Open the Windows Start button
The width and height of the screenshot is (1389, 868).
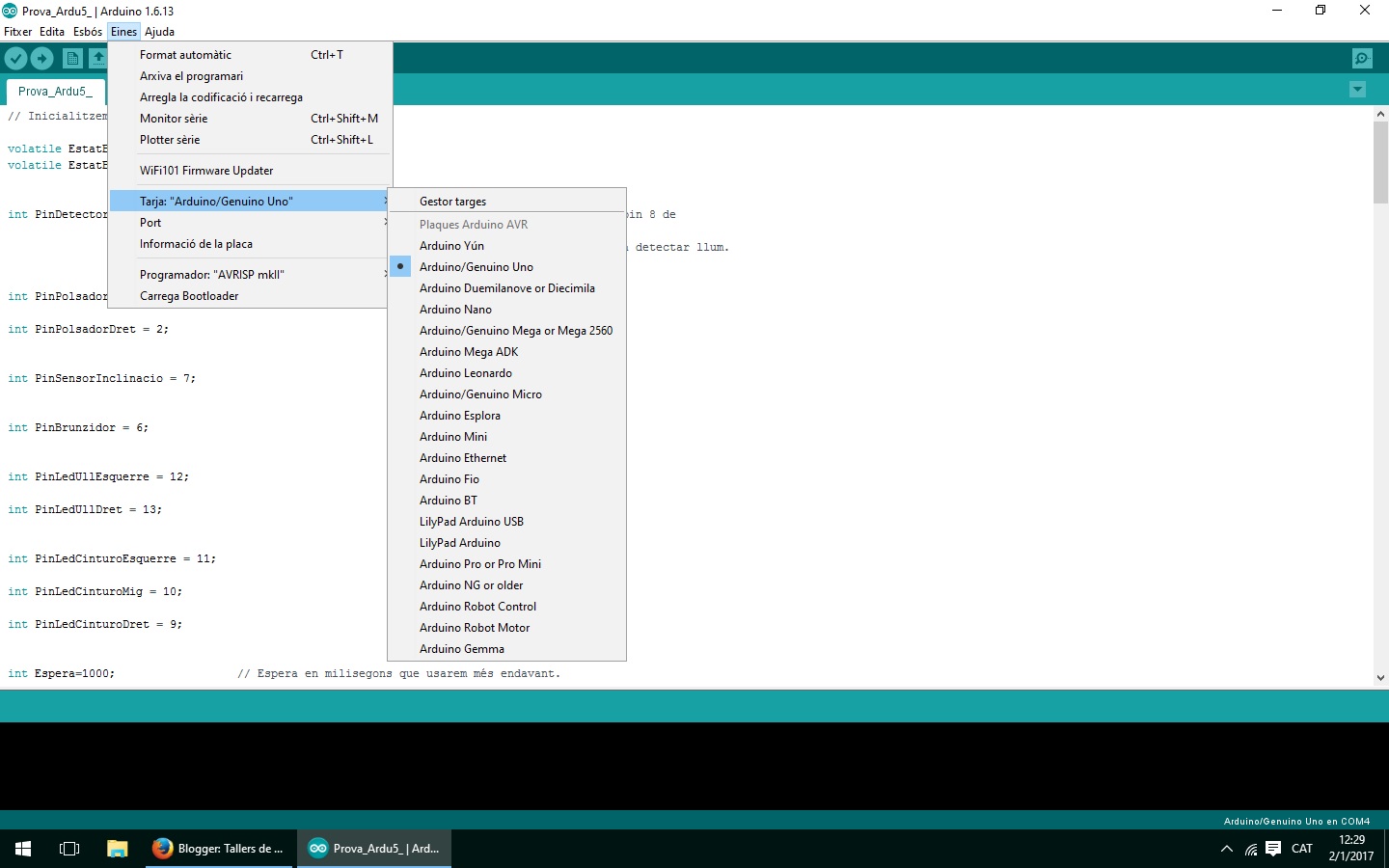point(23,849)
